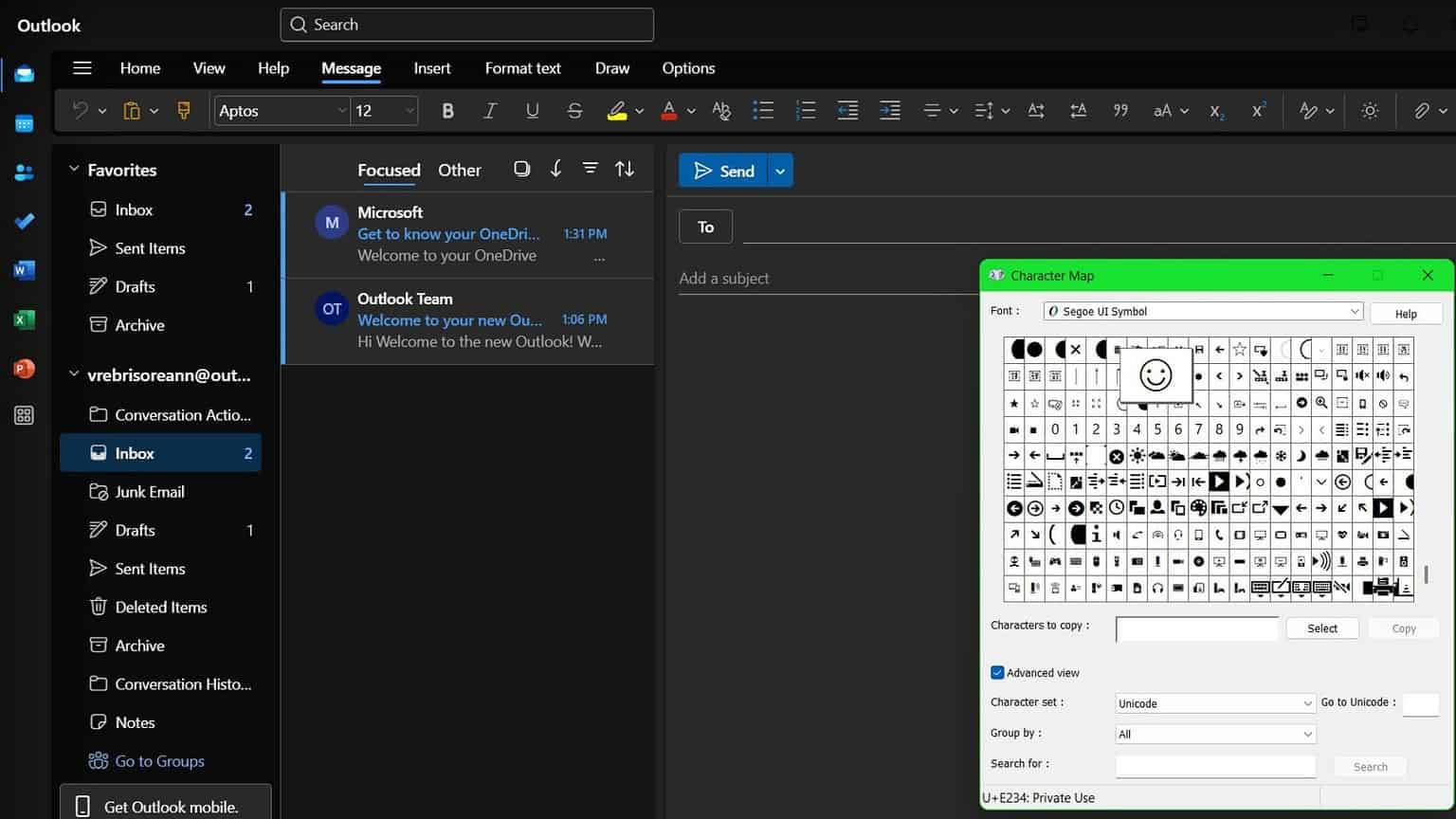
Task: Open the font color dropdown arrow
Action: pos(691,111)
